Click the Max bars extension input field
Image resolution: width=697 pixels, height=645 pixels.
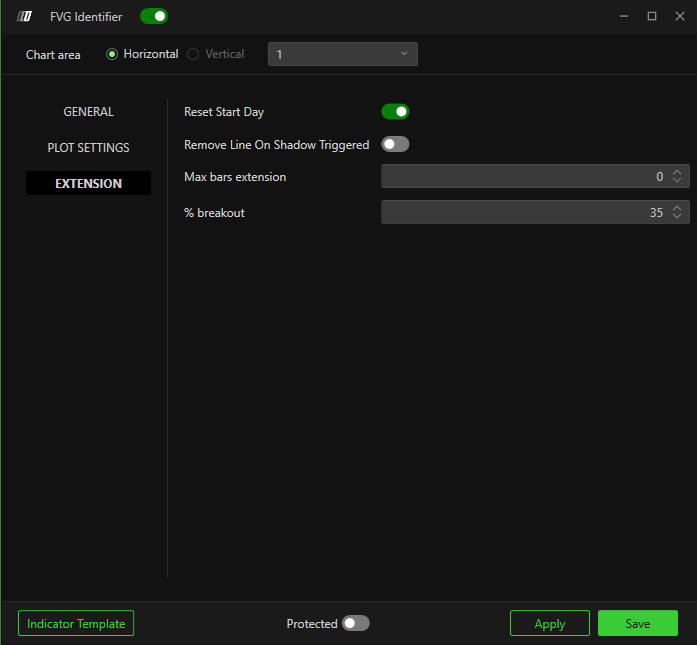click(520, 177)
